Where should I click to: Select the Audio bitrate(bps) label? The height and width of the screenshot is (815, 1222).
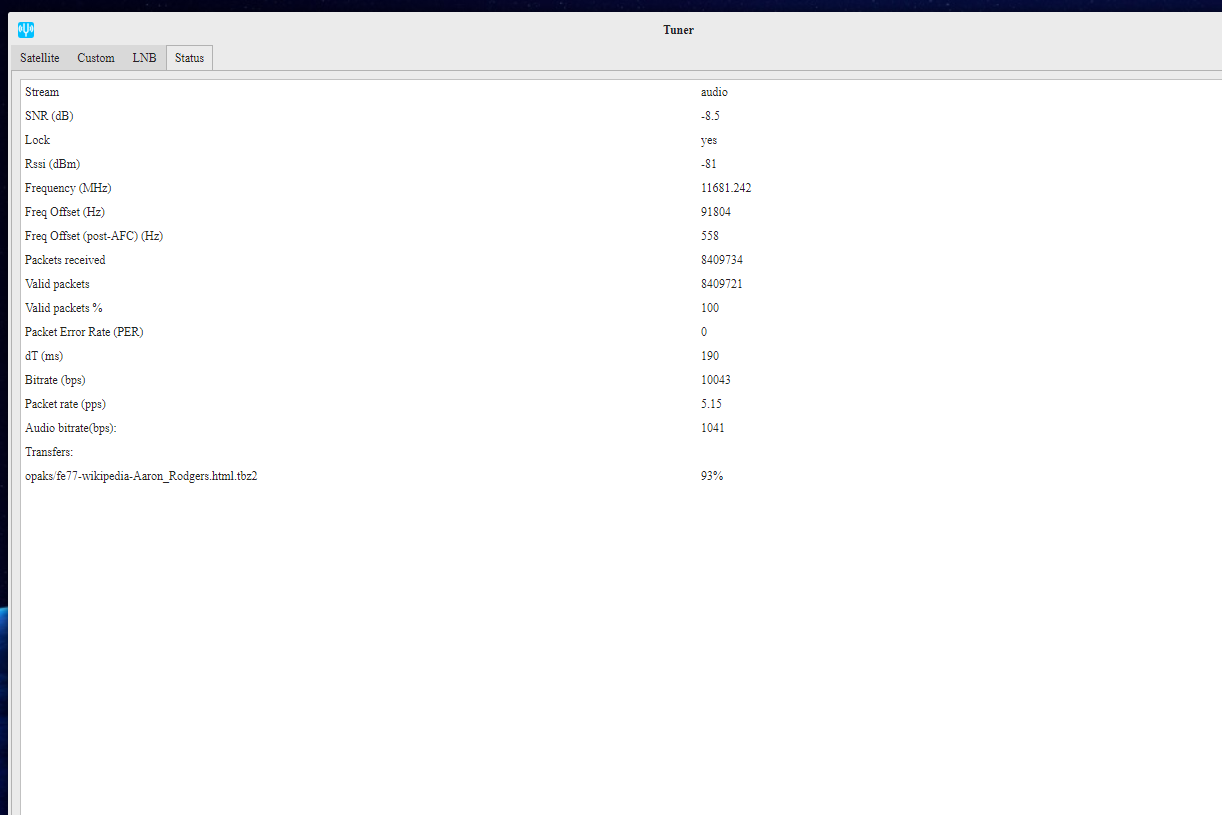pyautogui.click(x=71, y=428)
